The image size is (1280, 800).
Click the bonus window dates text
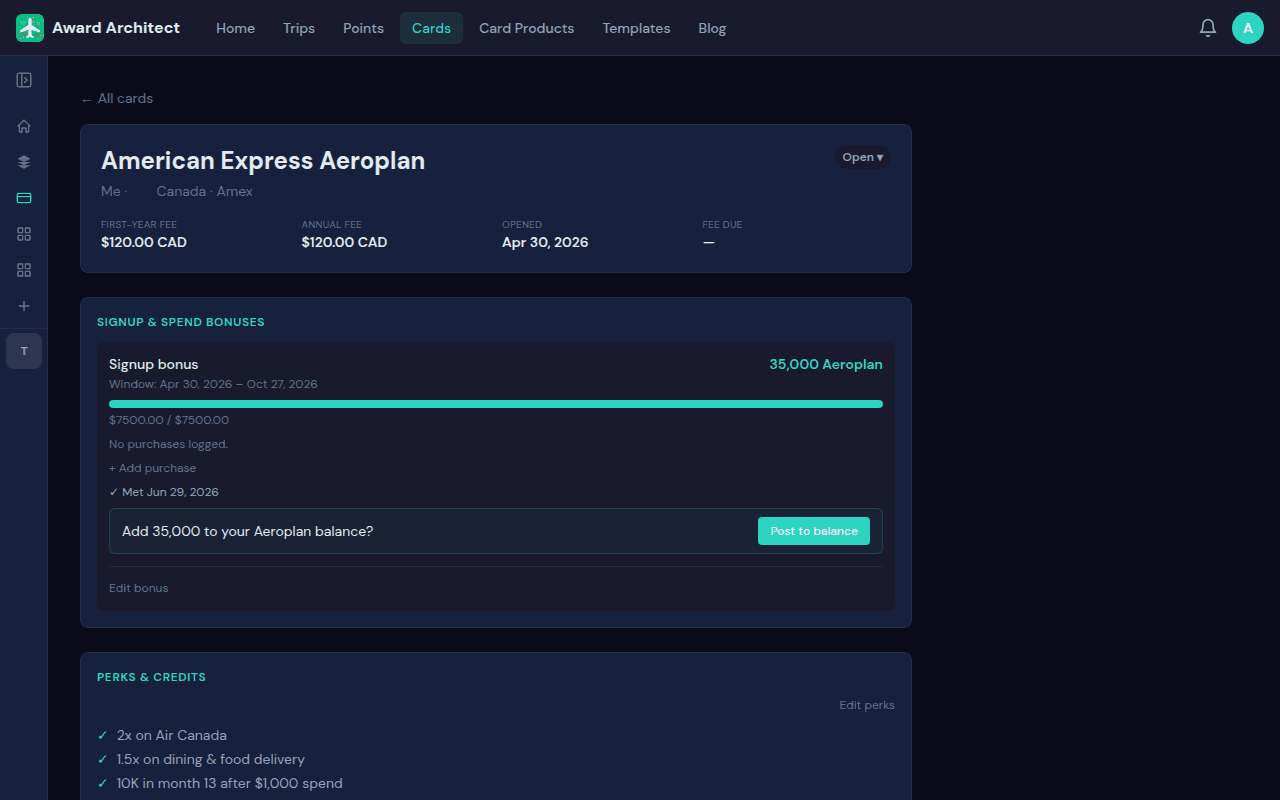213,384
